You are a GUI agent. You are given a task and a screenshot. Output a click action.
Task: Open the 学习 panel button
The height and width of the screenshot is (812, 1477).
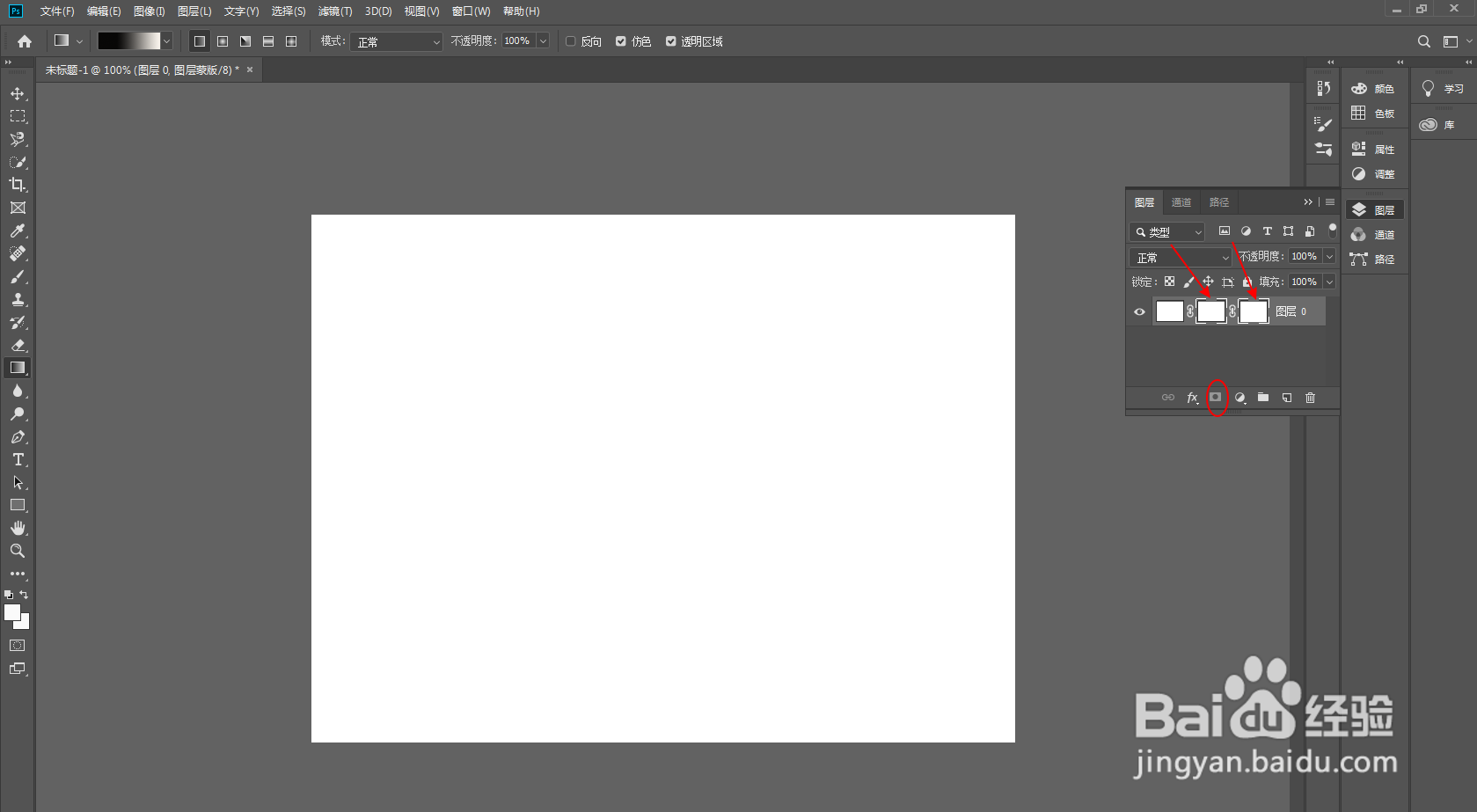1443,89
